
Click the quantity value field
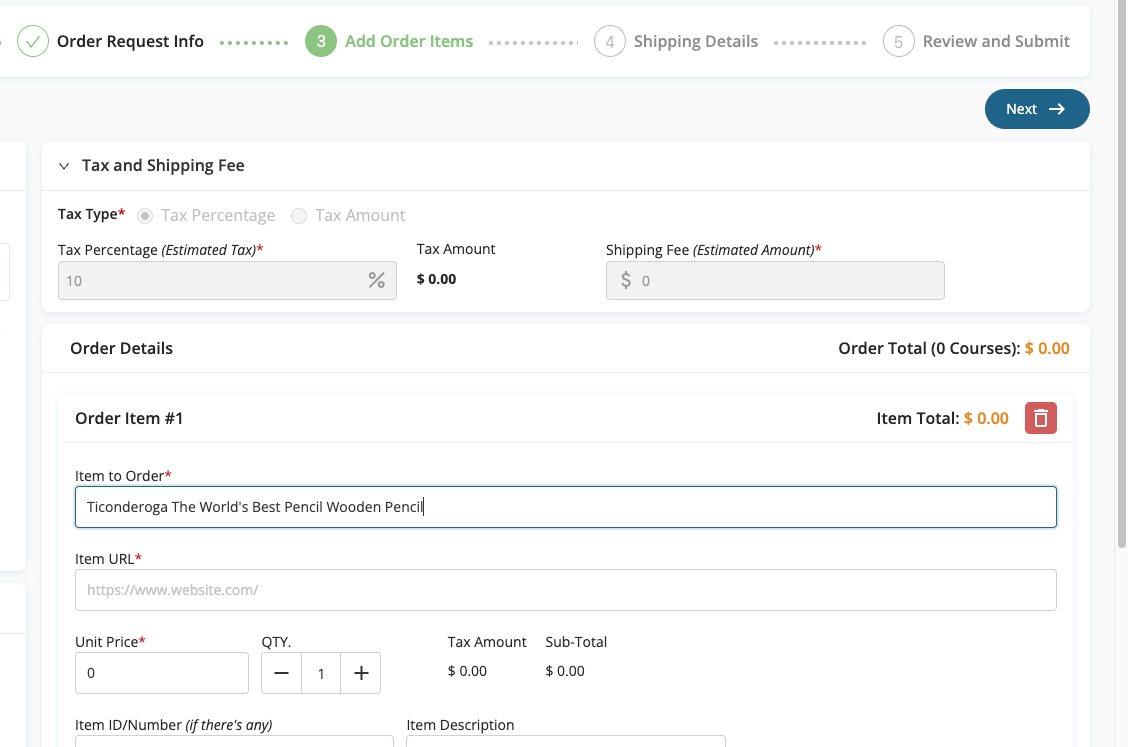321,673
